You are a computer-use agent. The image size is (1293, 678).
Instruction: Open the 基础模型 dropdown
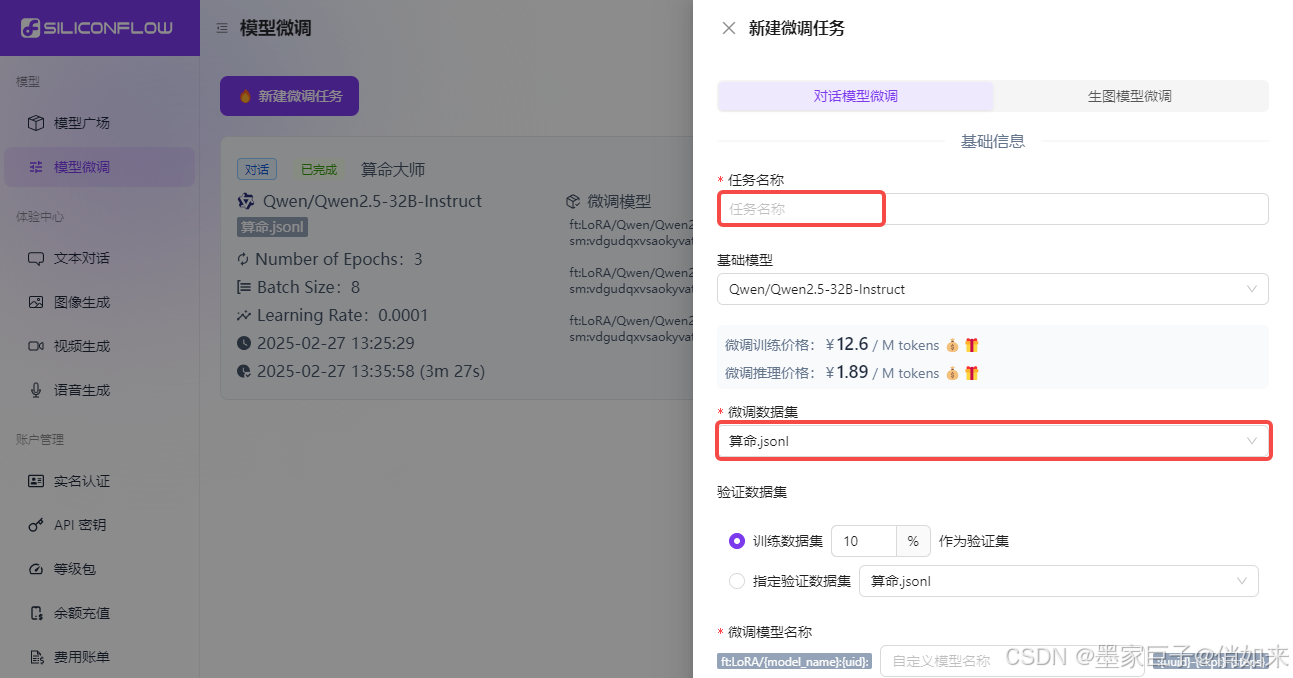click(x=993, y=289)
